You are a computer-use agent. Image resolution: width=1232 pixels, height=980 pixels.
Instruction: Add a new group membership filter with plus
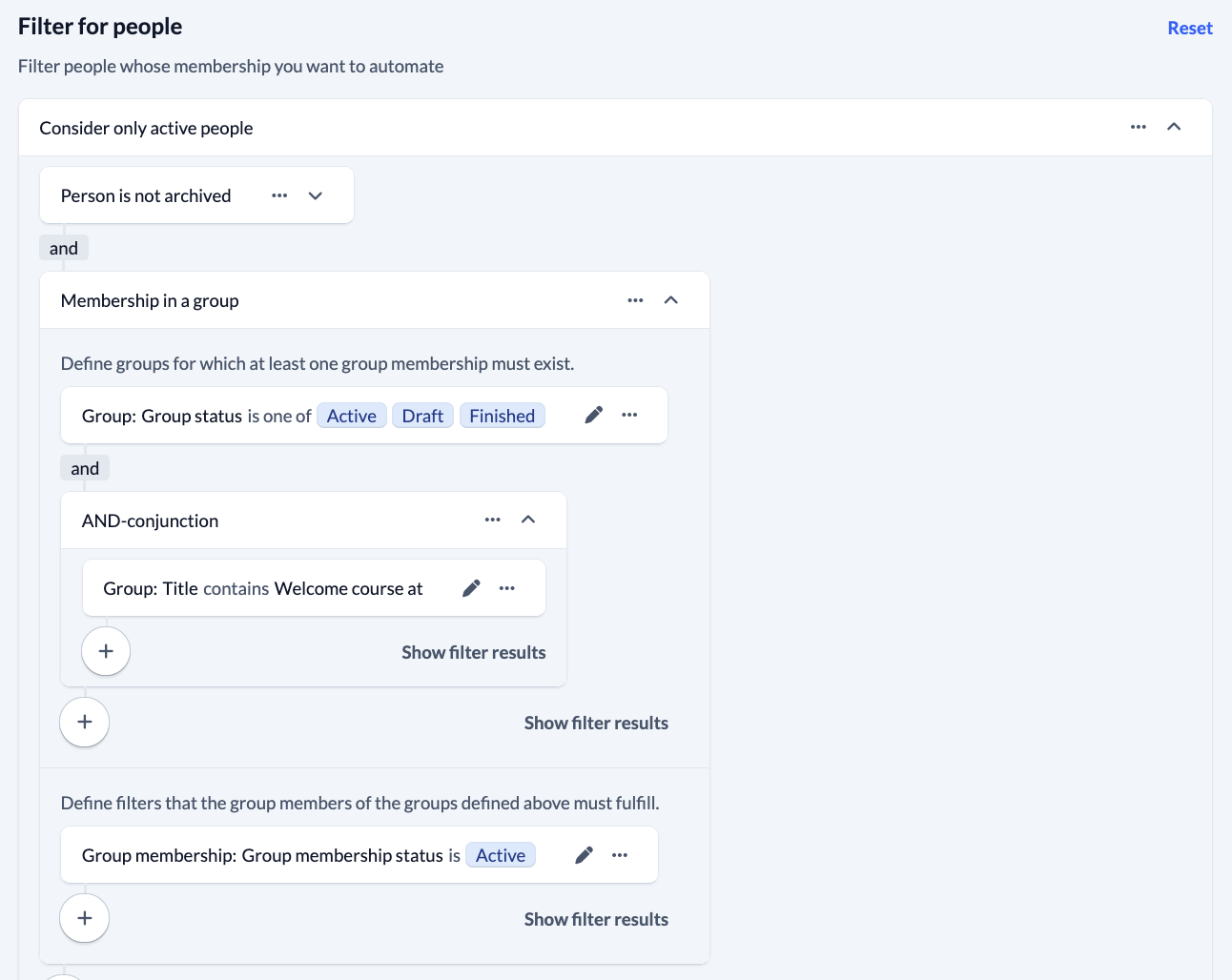85,918
